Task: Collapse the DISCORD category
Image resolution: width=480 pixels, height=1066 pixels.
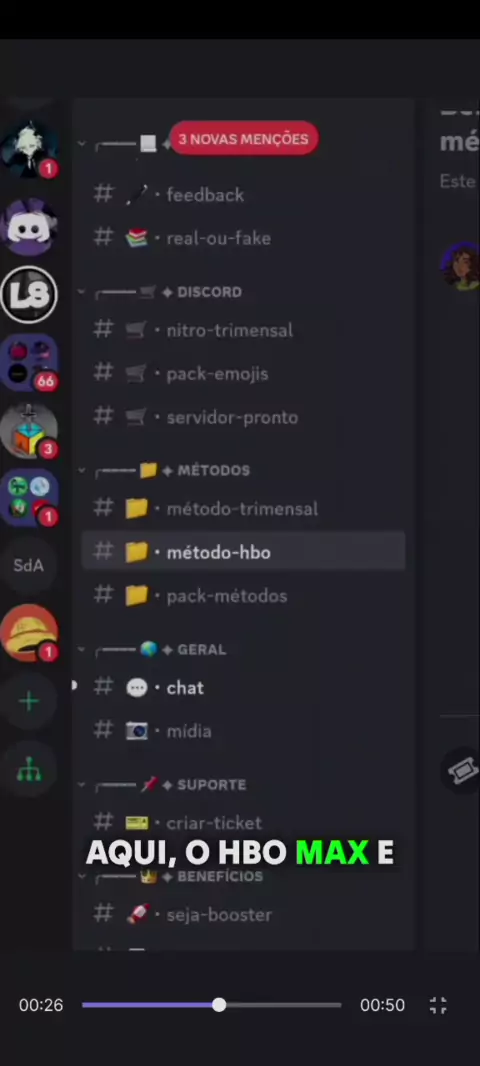Action: [161, 292]
